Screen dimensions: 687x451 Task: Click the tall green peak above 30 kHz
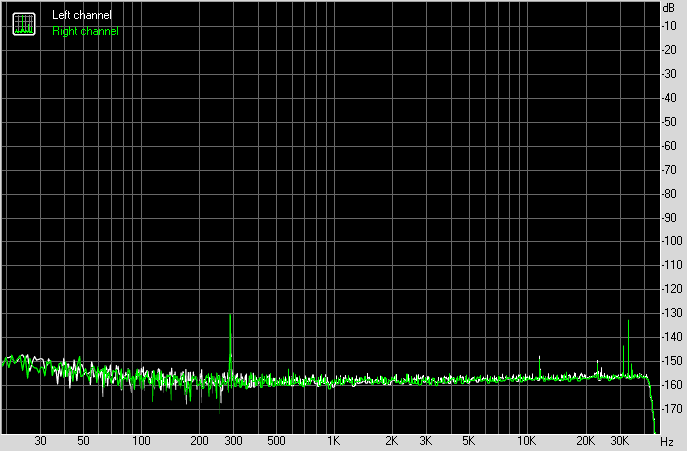pyautogui.click(x=628, y=348)
